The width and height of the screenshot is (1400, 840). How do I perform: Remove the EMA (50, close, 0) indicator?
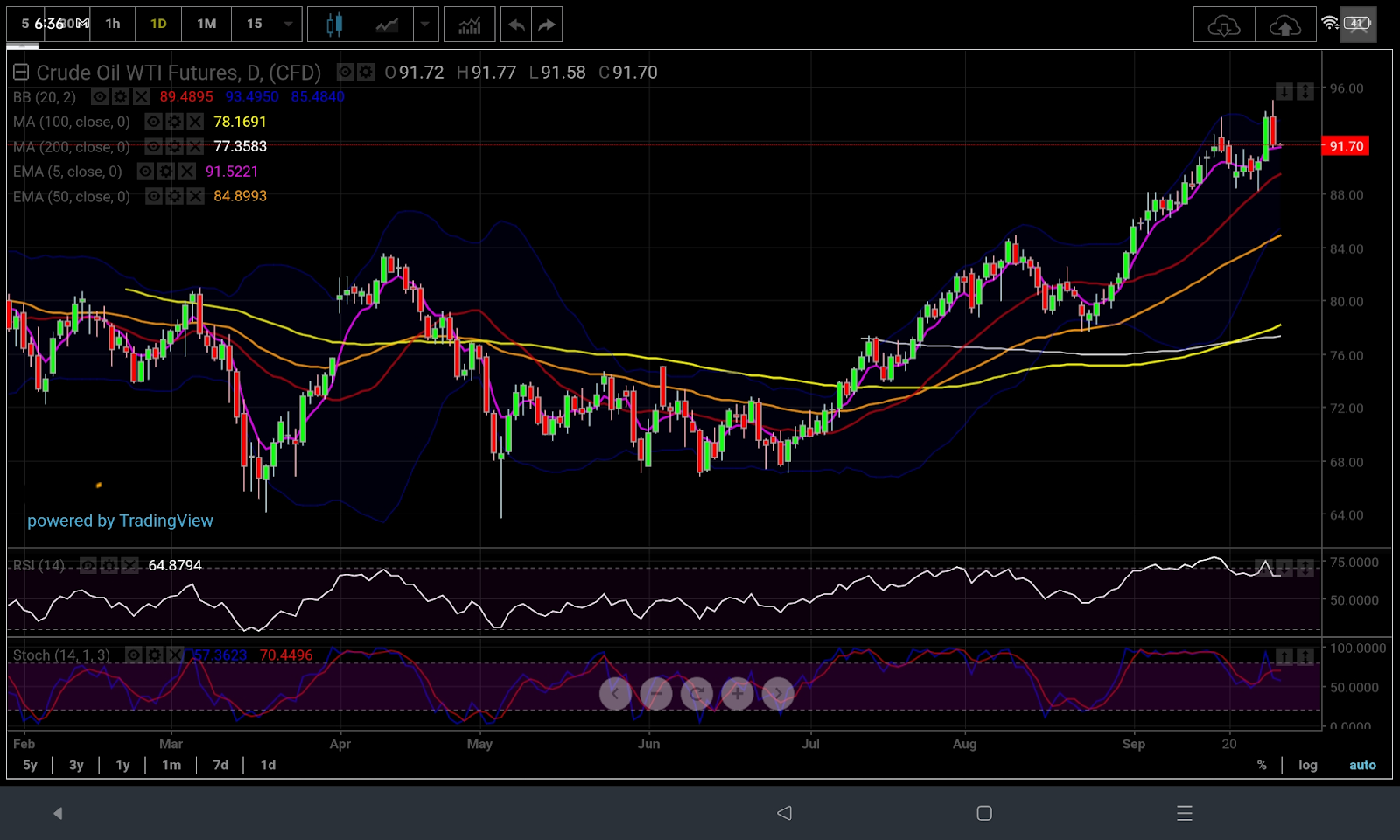195,196
